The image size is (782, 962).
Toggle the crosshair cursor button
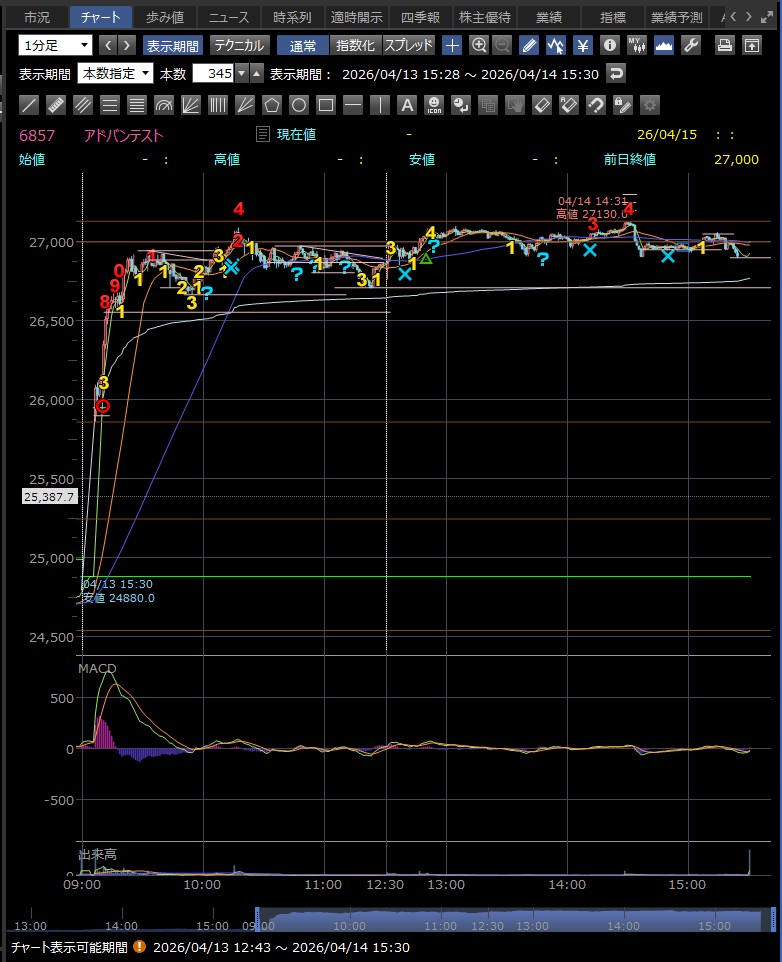click(x=452, y=45)
